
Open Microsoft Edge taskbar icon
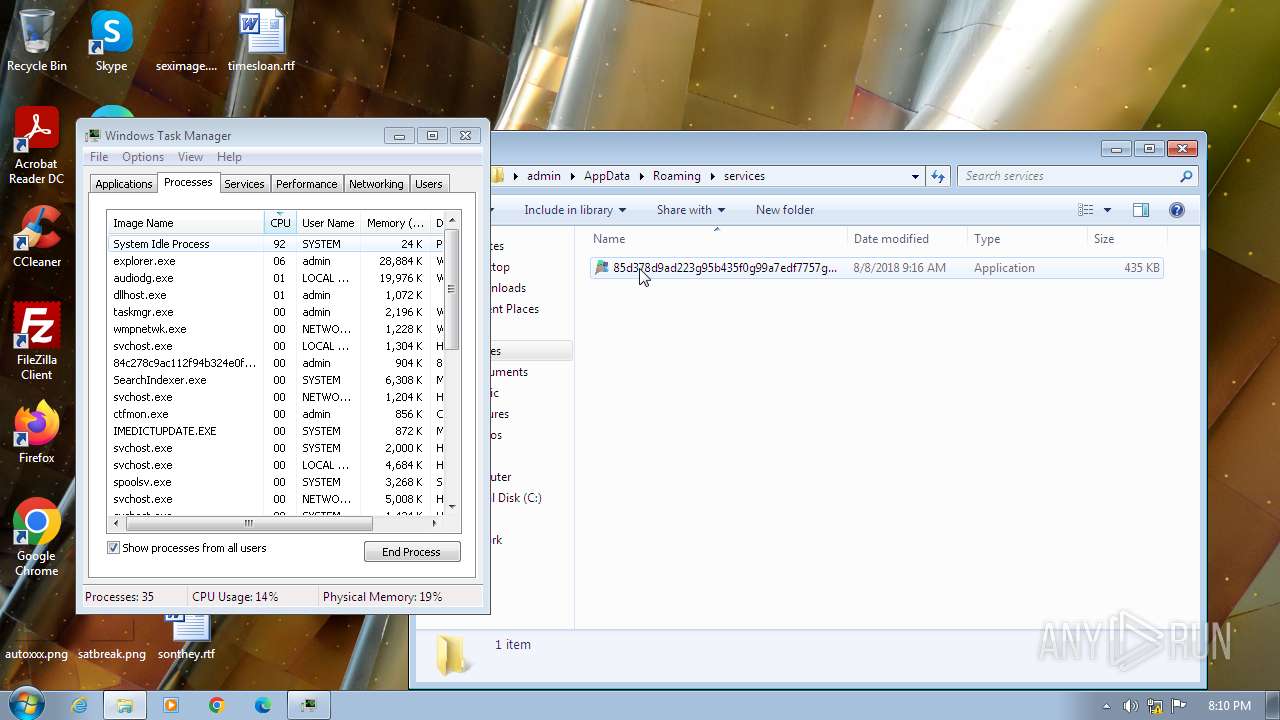(x=263, y=705)
